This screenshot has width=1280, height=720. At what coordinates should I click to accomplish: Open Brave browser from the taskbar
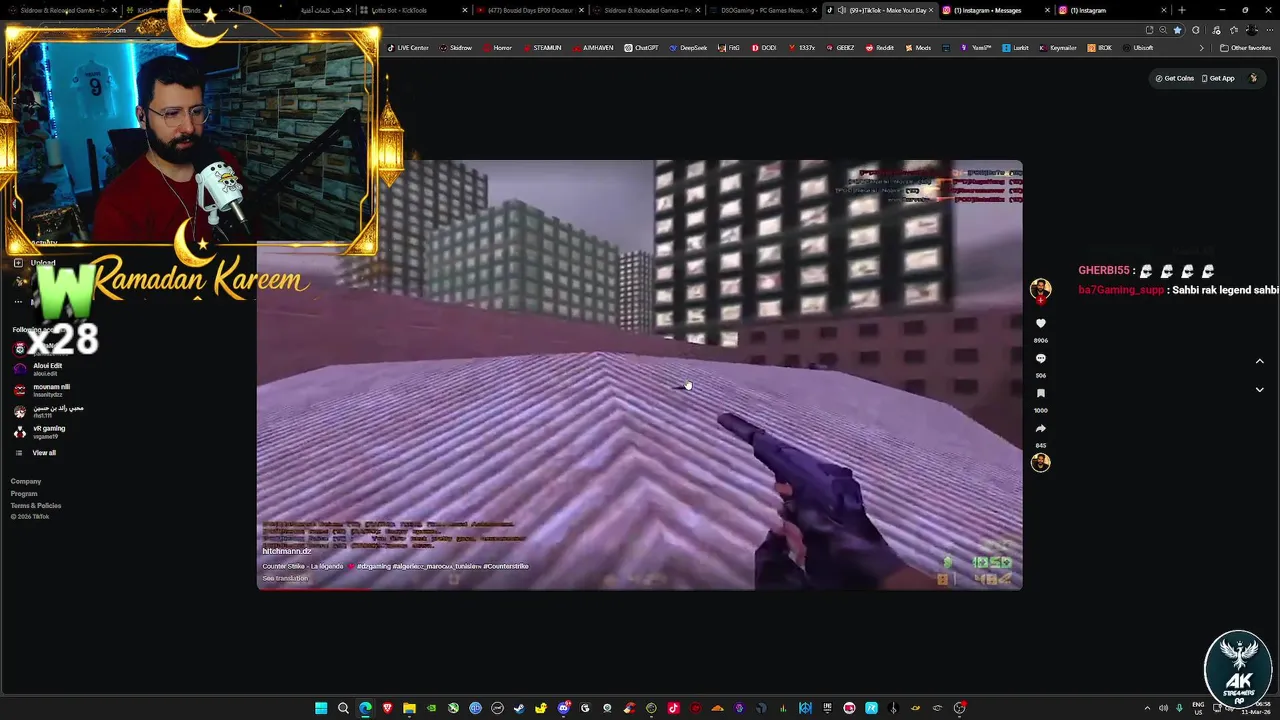(x=387, y=708)
